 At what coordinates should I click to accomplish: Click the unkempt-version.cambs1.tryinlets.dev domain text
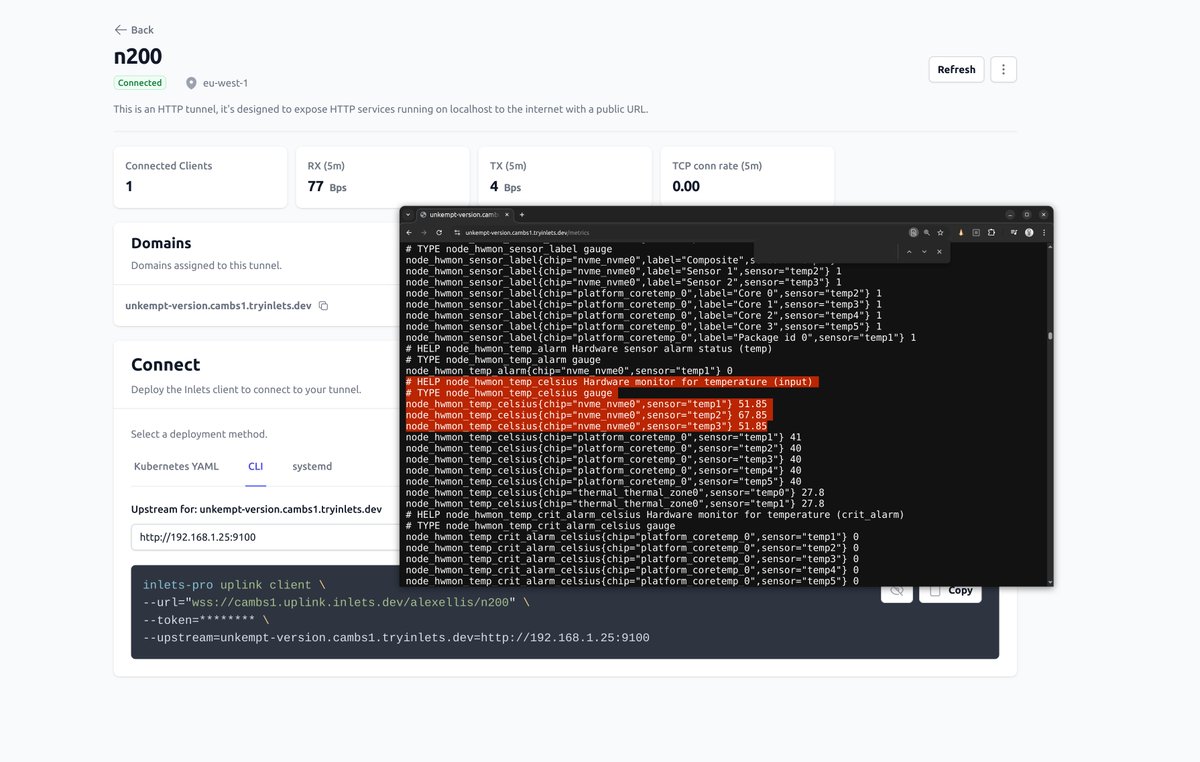(x=218, y=306)
